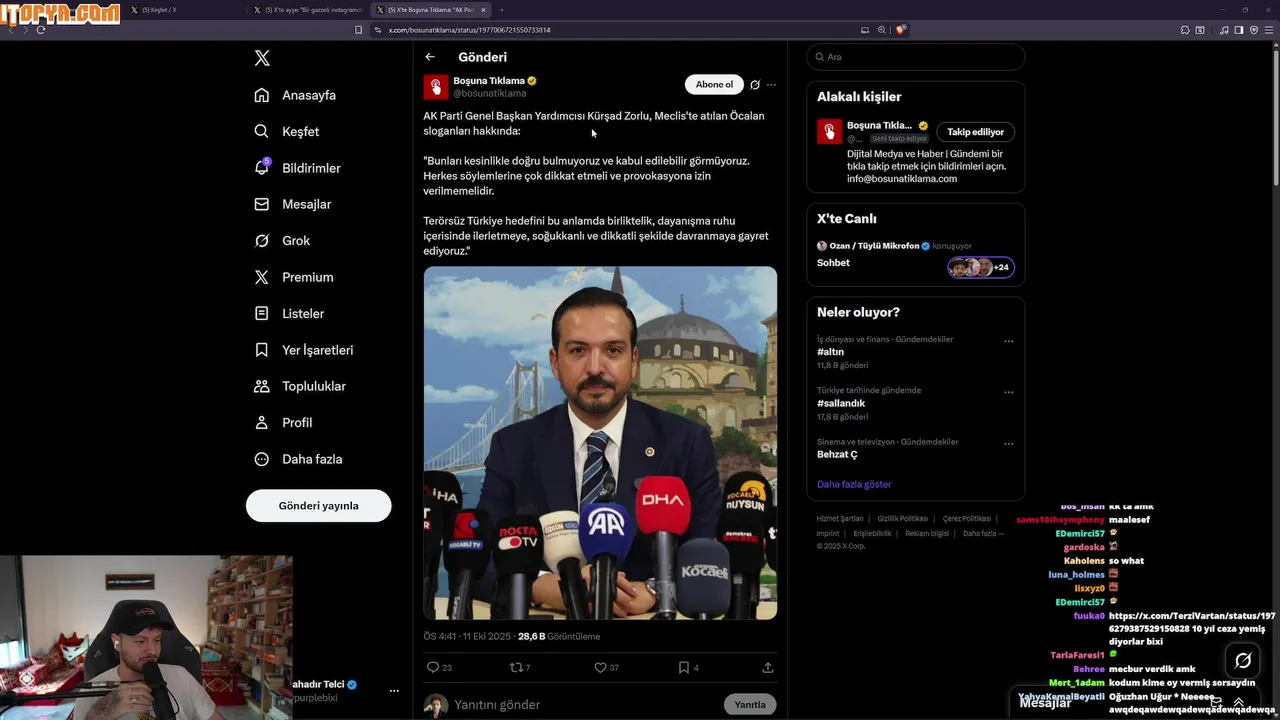Open the Behzat Ç trend
1280x720 pixels.
(x=837, y=454)
